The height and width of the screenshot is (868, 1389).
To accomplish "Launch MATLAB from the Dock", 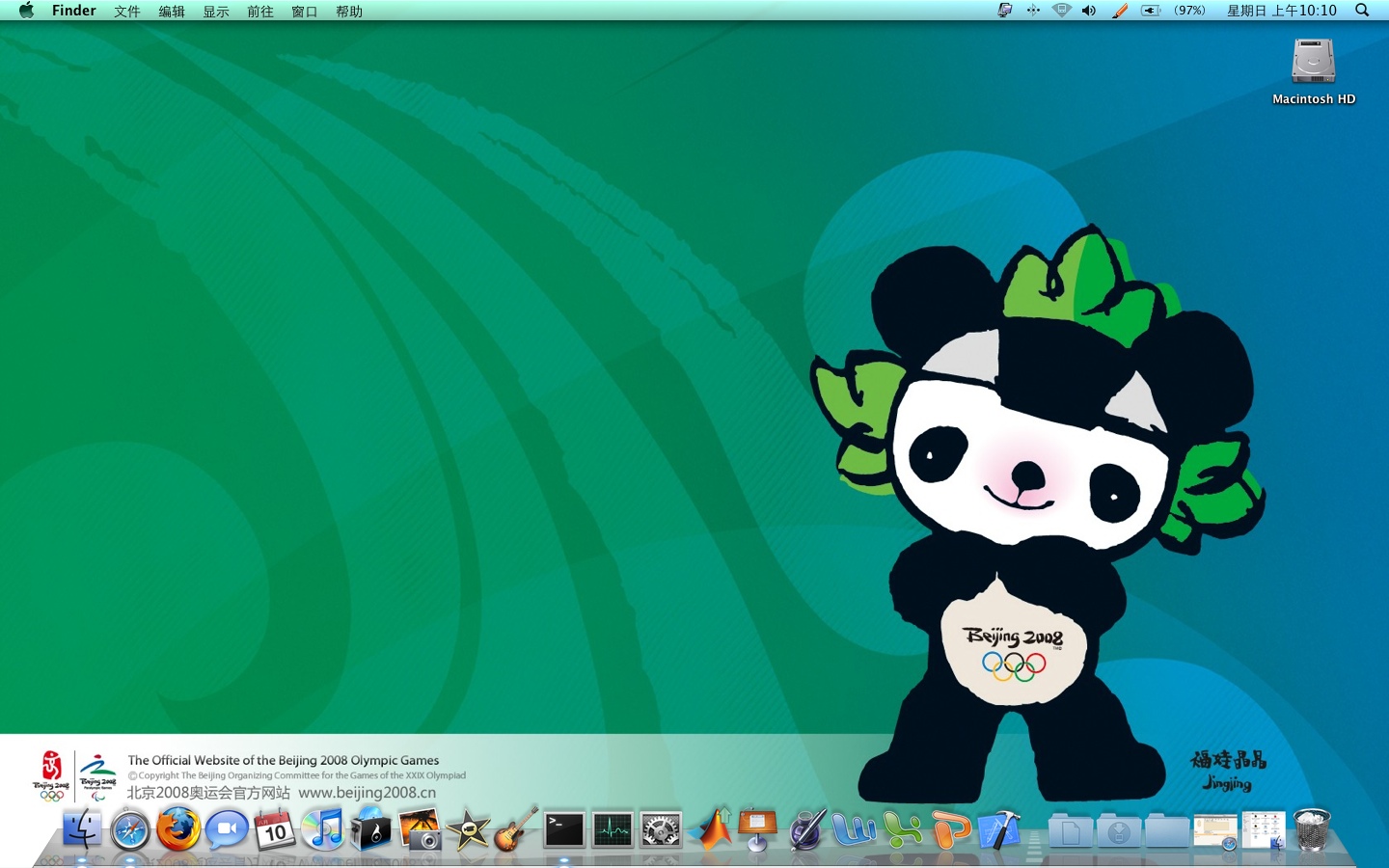I will pyautogui.click(x=712, y=829).
